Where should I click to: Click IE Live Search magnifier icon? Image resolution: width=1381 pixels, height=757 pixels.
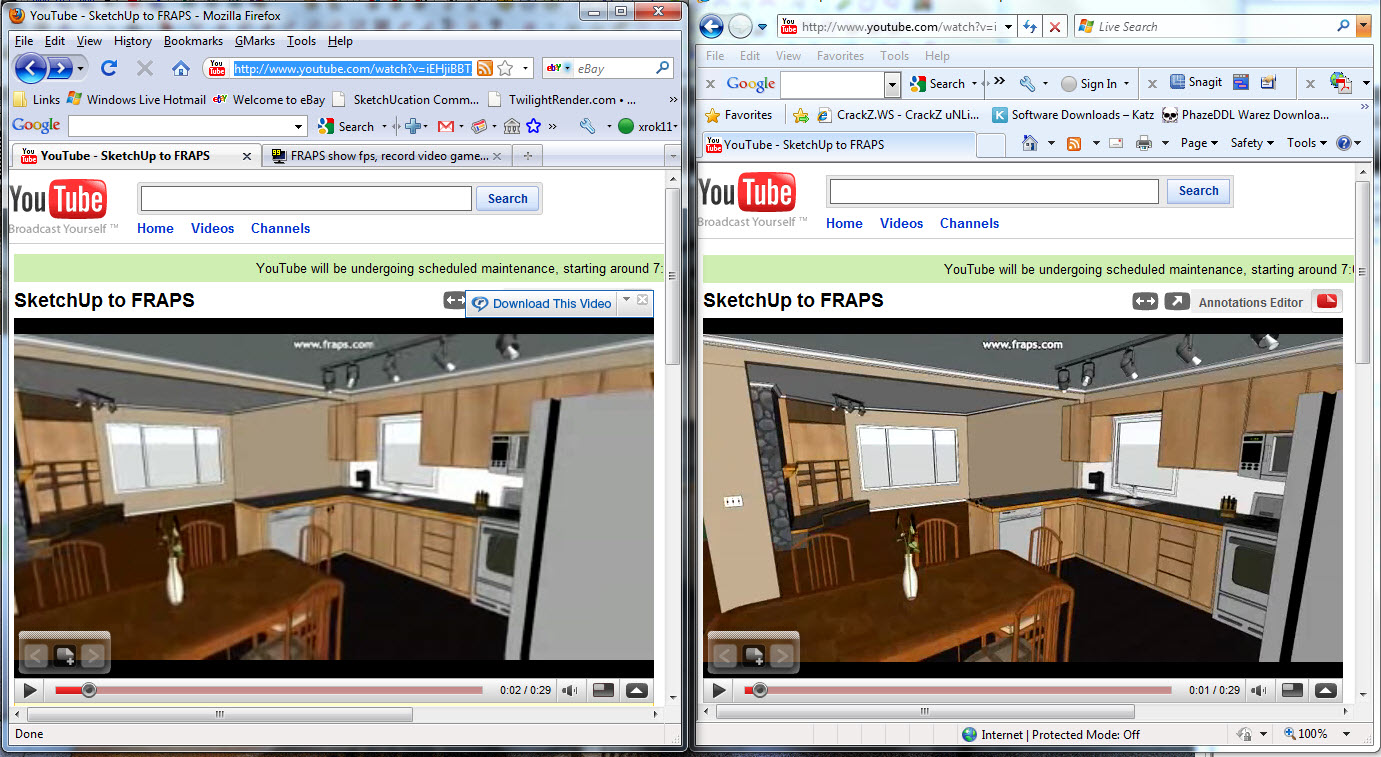tap(1344, 27)
